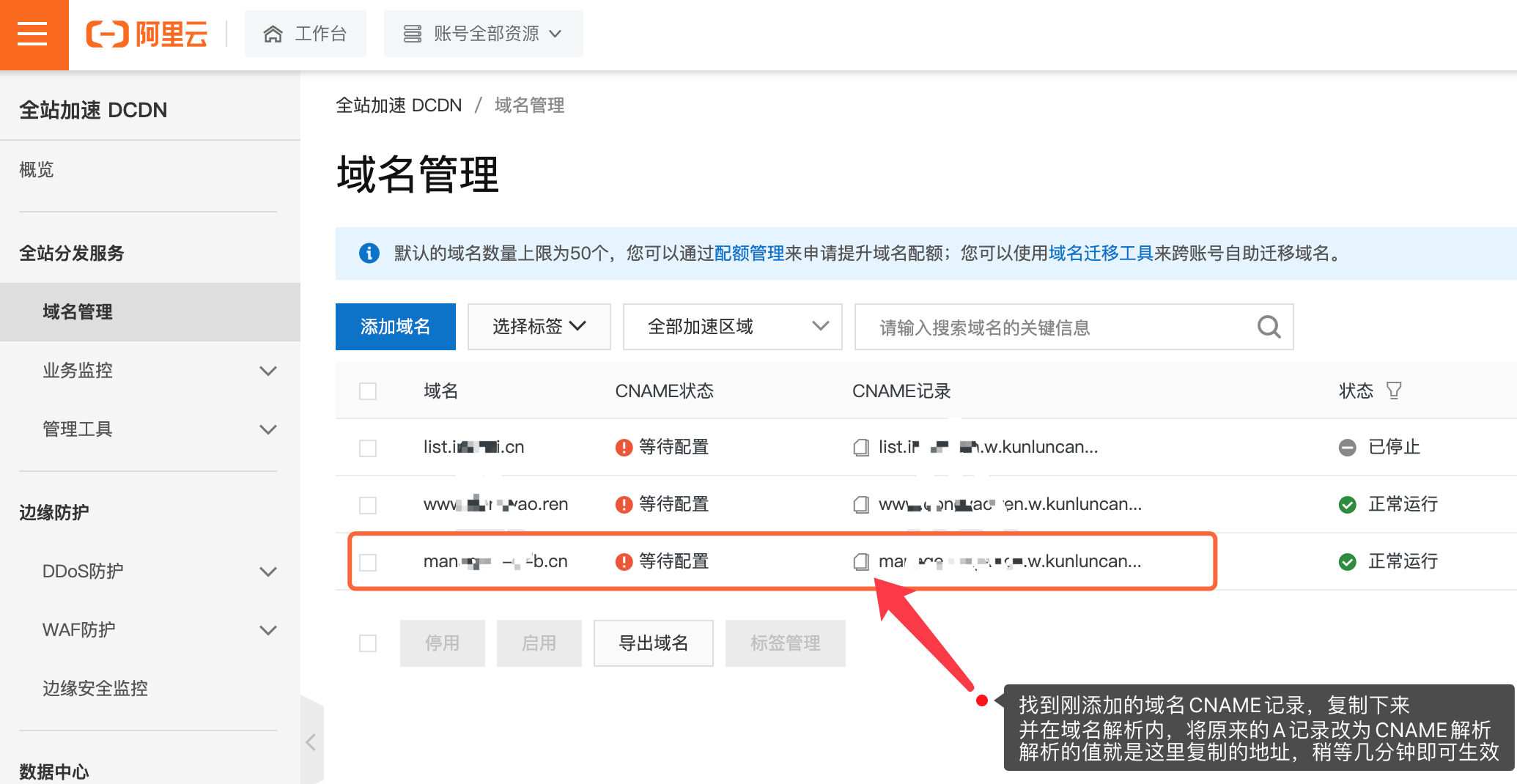The width and height of the screenshot is (1517, 784).
Task: Click the 域名 column header
Action: click(441, 391)
